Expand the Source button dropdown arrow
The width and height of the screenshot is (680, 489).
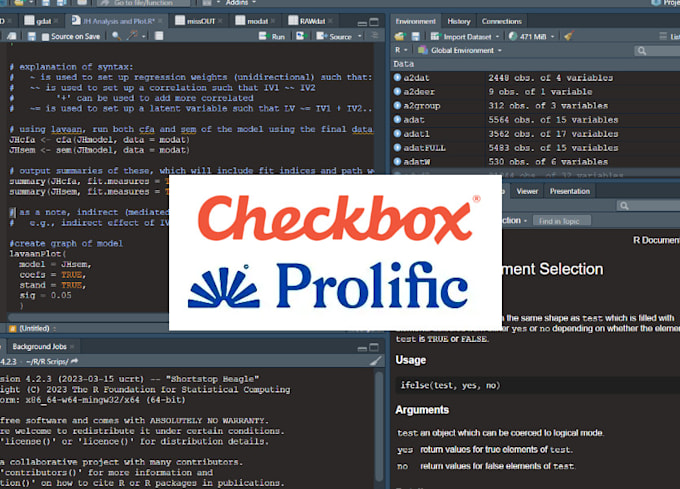click(x=360, y=36)
